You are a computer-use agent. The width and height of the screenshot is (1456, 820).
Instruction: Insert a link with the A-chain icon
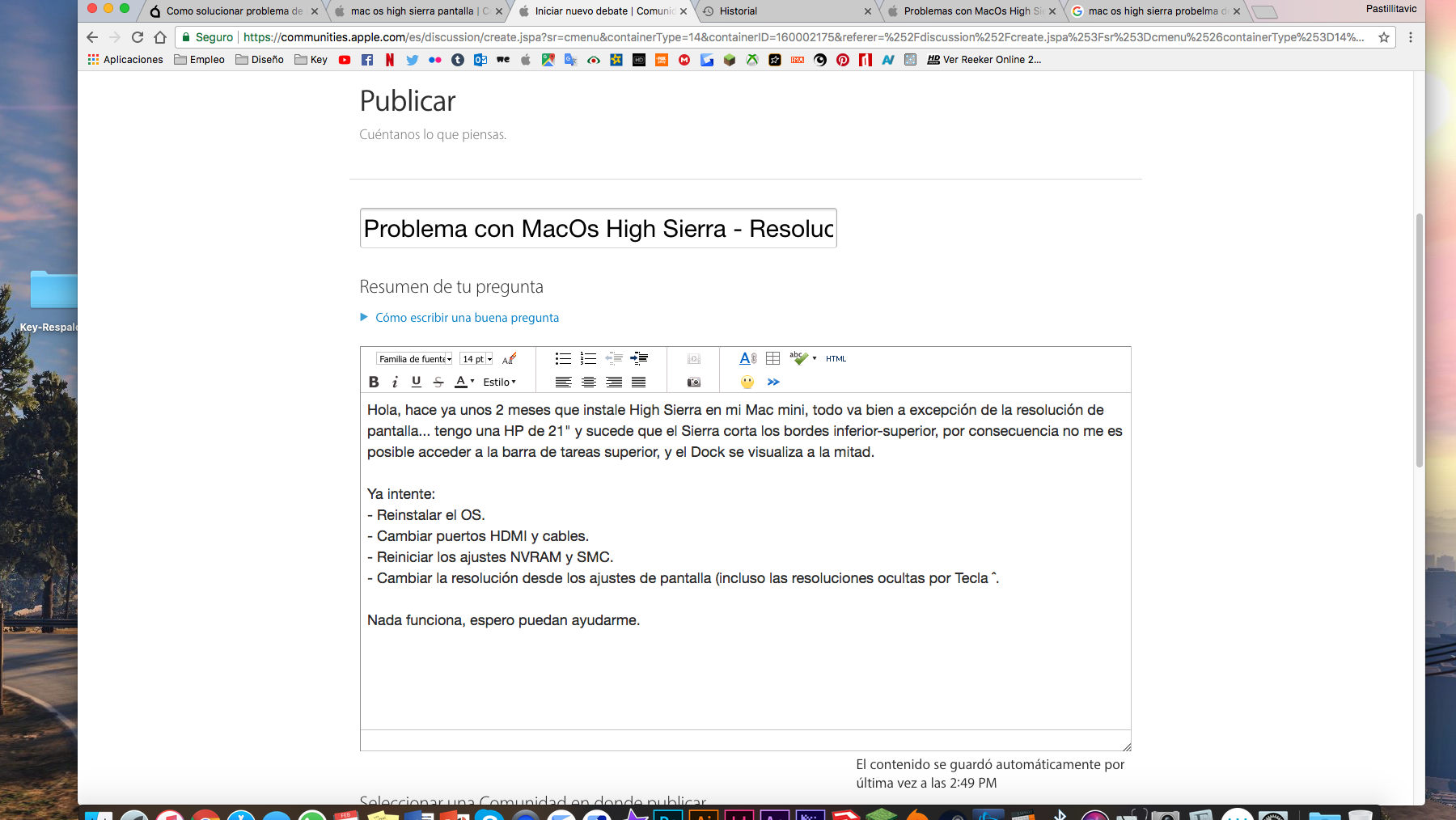[x=748, y=358]
